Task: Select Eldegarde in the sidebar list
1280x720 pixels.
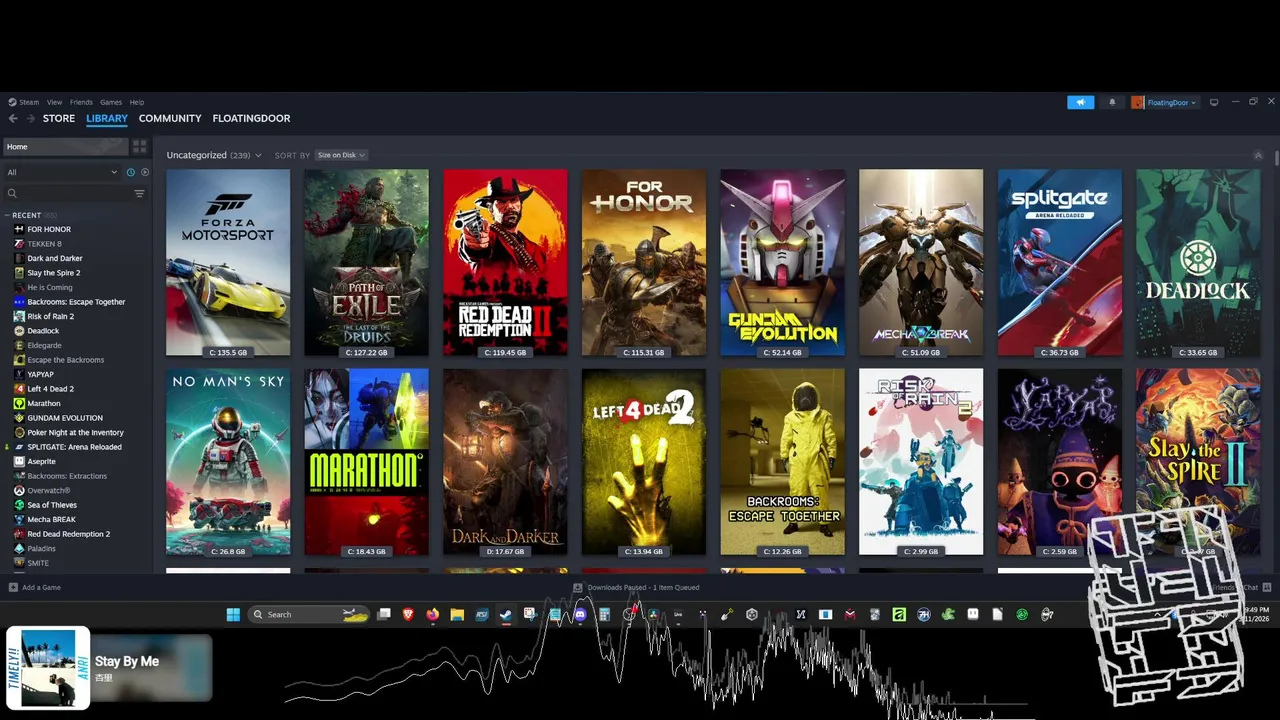Action: pos(44,345)
